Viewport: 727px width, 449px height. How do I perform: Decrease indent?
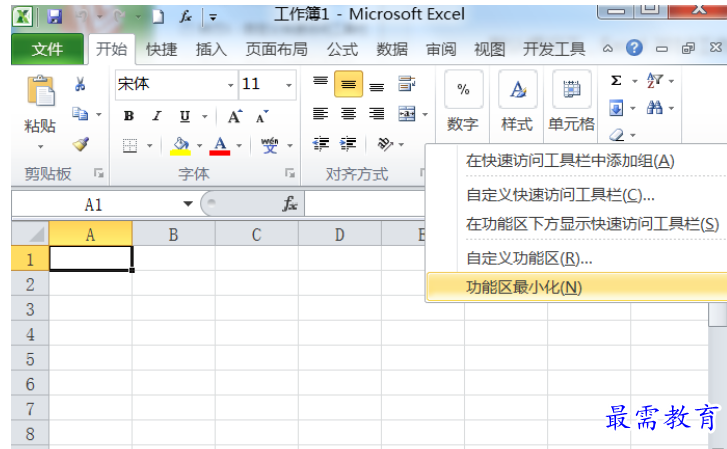pos(321,144)
